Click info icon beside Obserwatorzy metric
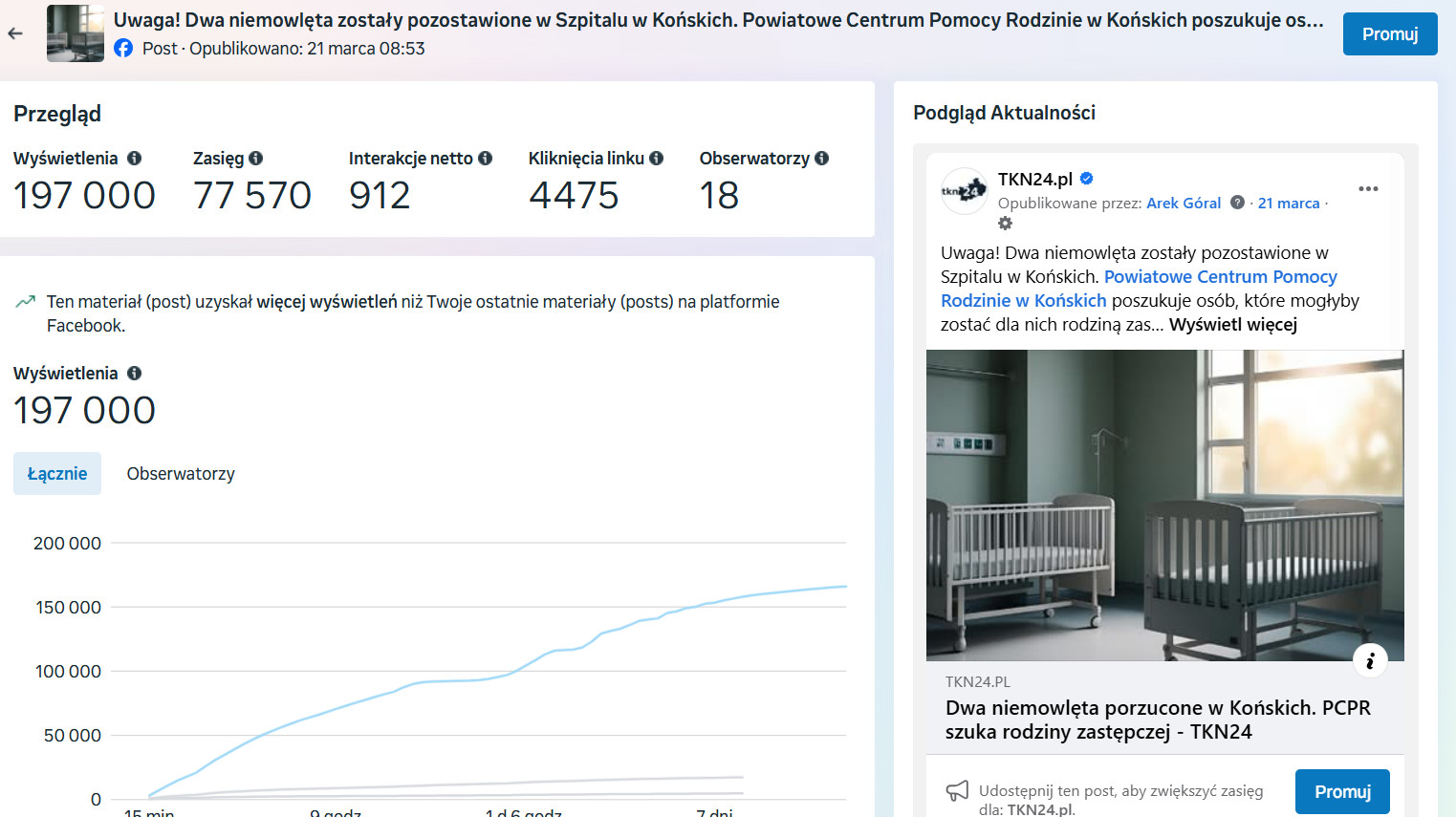1456x817 pixels. 822,159
